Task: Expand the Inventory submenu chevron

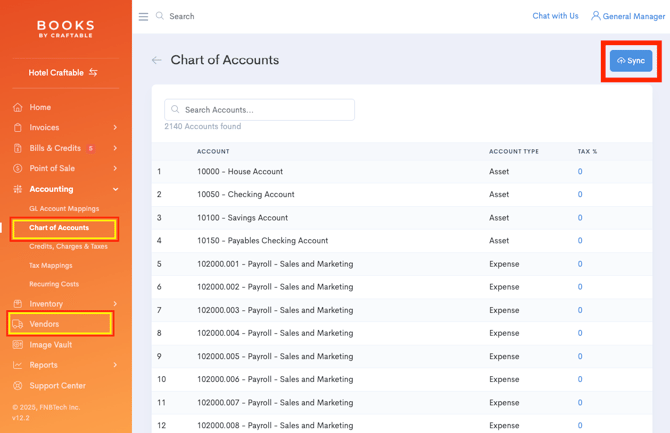Action: pyautogui.click(x=115, y=304)
